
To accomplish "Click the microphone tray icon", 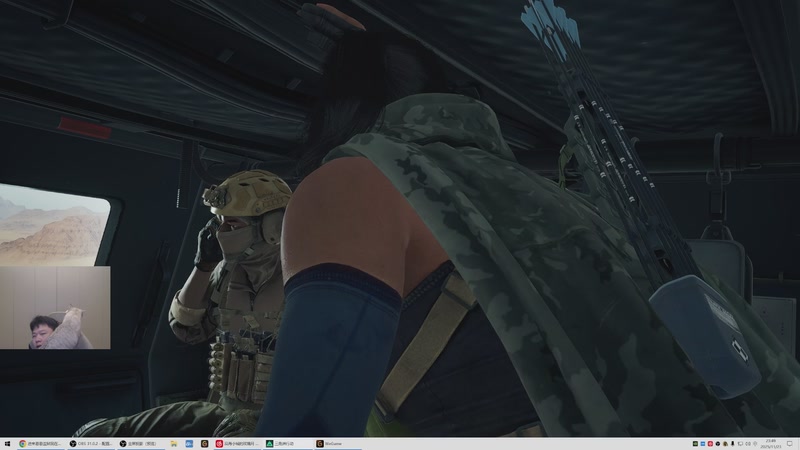I will pyautogui.click(x=733, y=444).
